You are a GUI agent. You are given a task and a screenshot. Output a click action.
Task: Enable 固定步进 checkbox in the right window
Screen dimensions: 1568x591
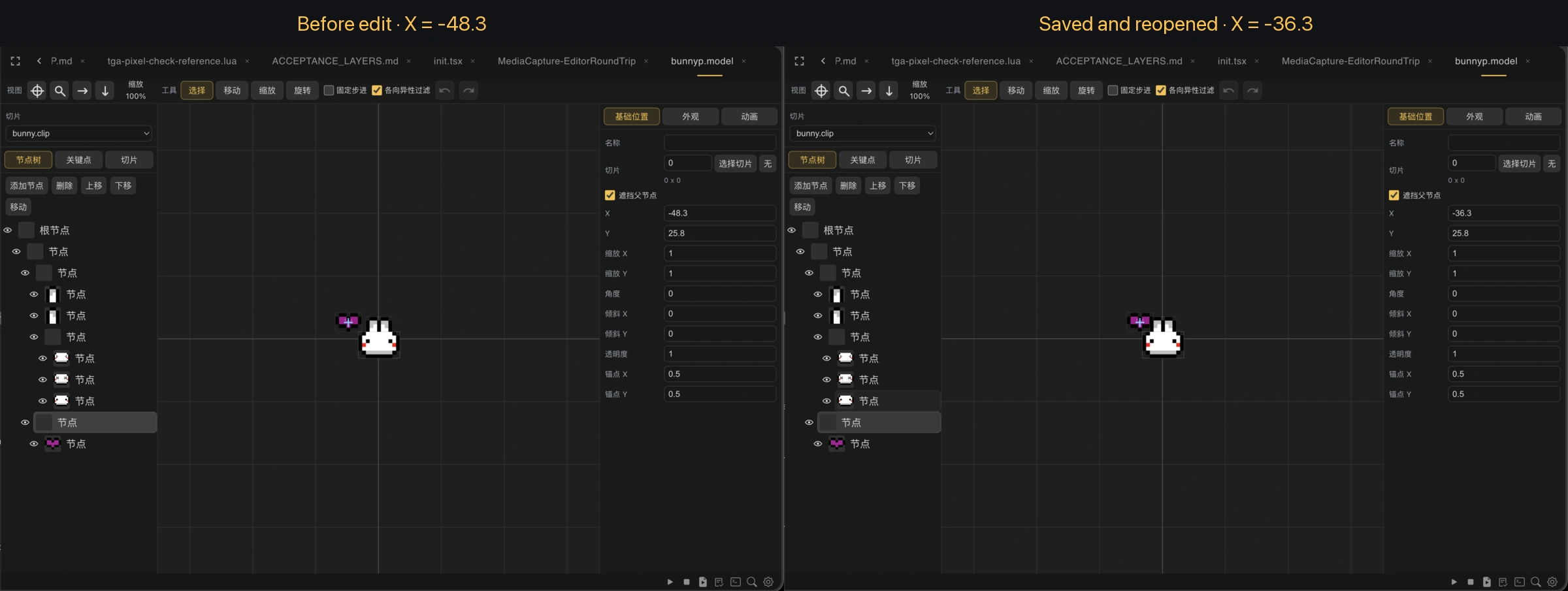point(1113,90)
